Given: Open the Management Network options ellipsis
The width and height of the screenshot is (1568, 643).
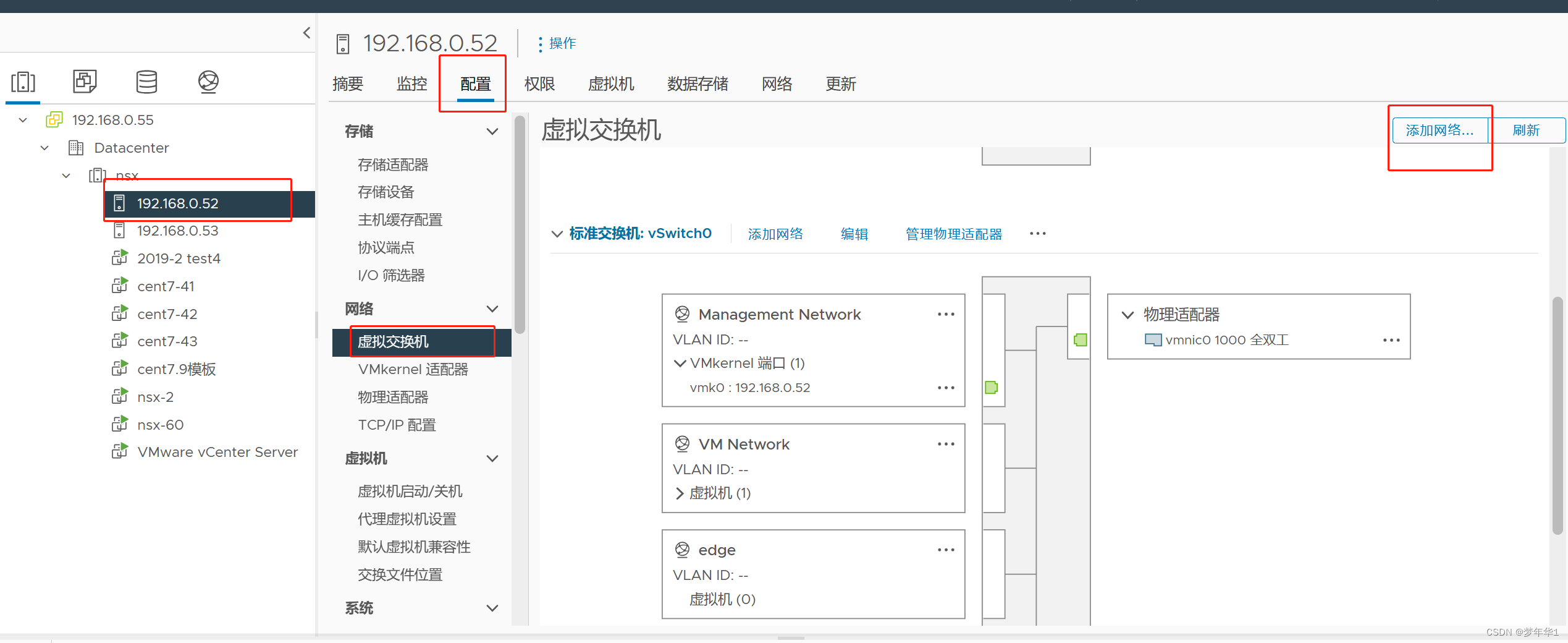Looking at the screenshot, I should [946, 314].
